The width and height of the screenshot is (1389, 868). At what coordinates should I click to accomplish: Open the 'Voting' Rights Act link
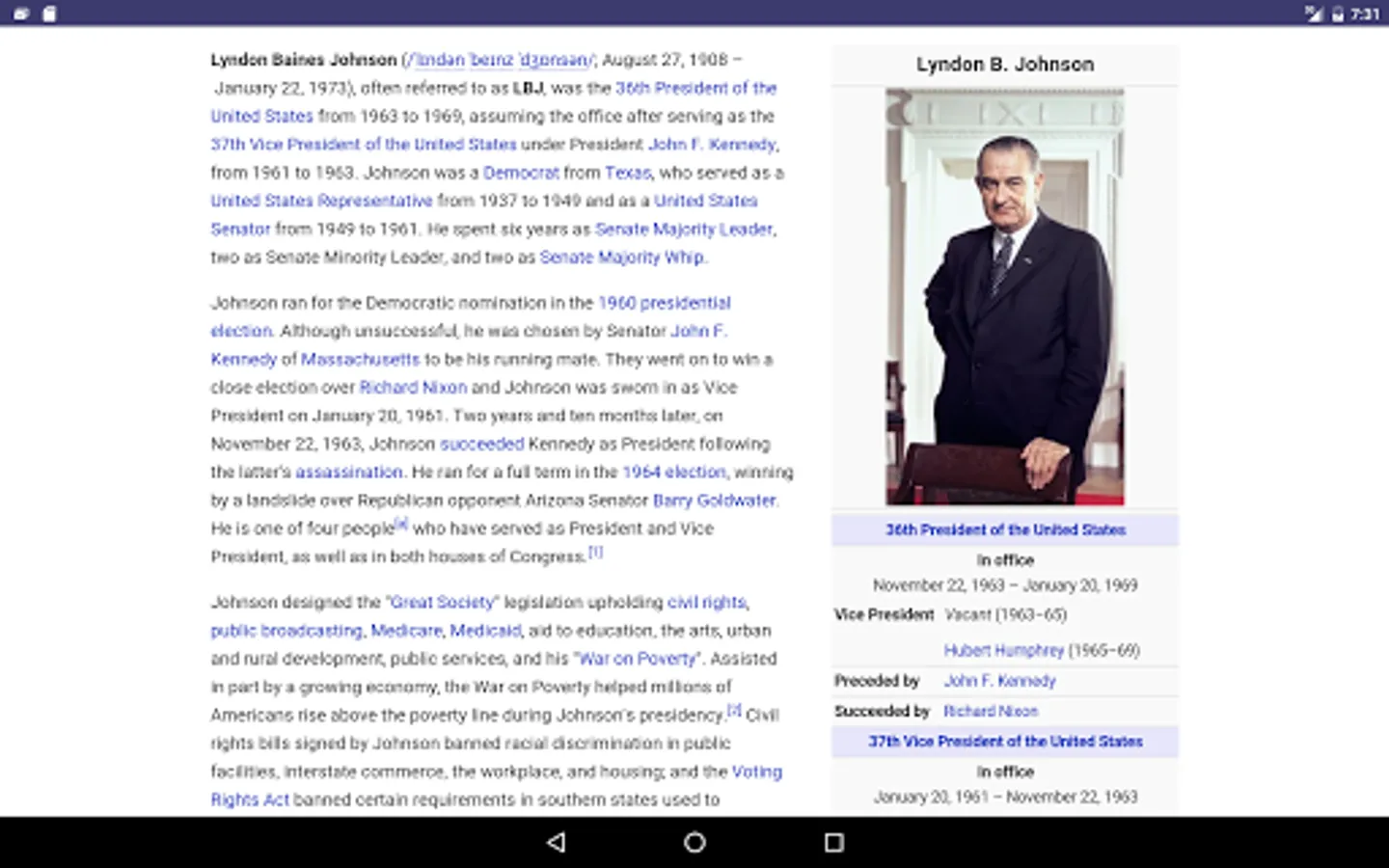(x=757, y=773)
